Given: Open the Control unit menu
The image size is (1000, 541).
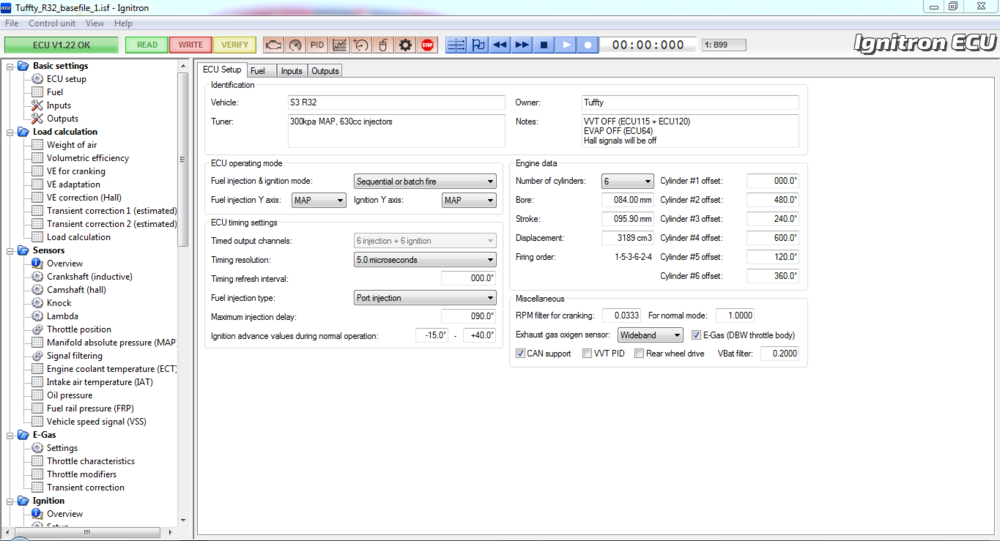Looking at the screenshot, I should point(52,24).
